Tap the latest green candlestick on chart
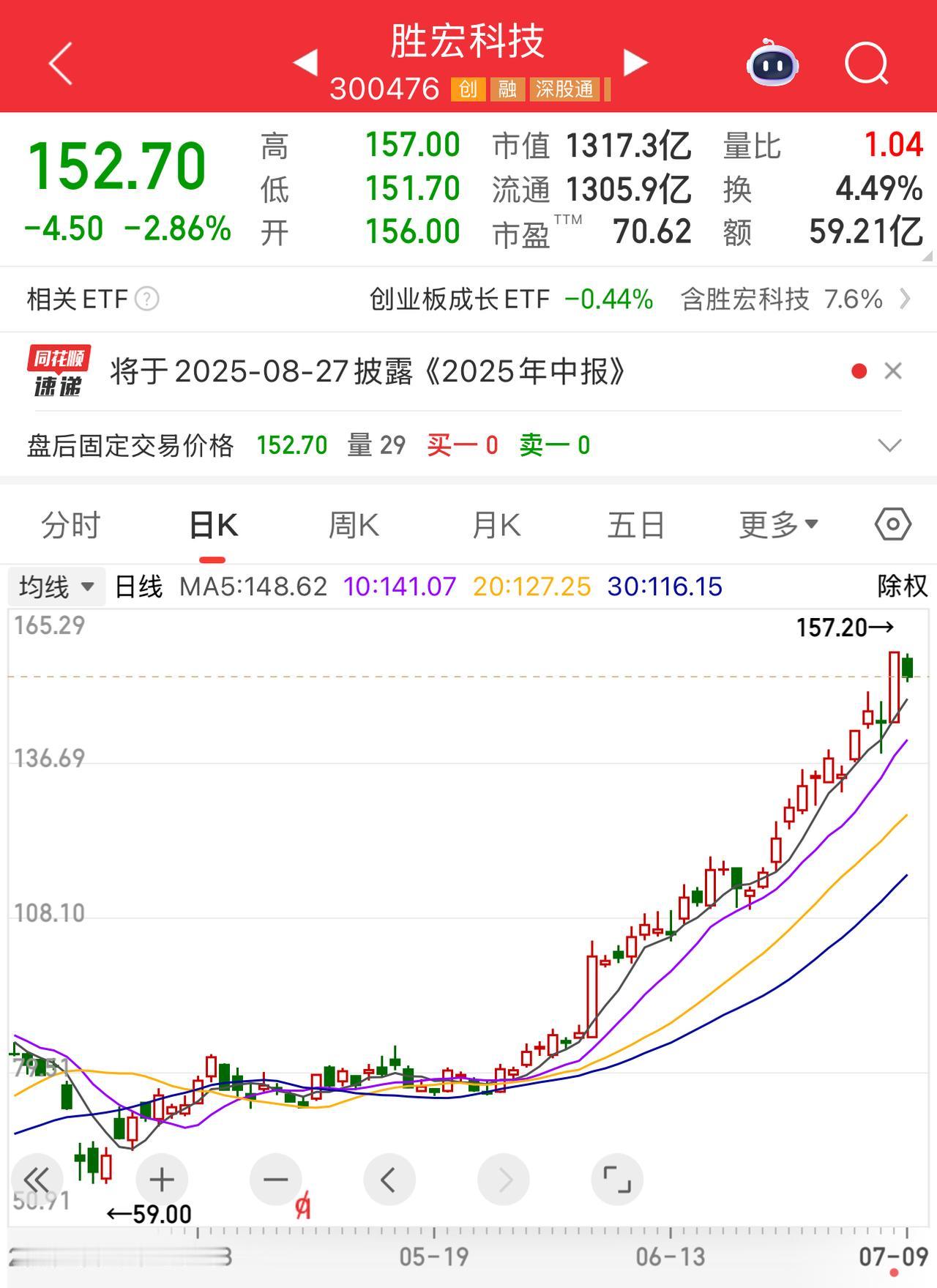 coord(908,667)
